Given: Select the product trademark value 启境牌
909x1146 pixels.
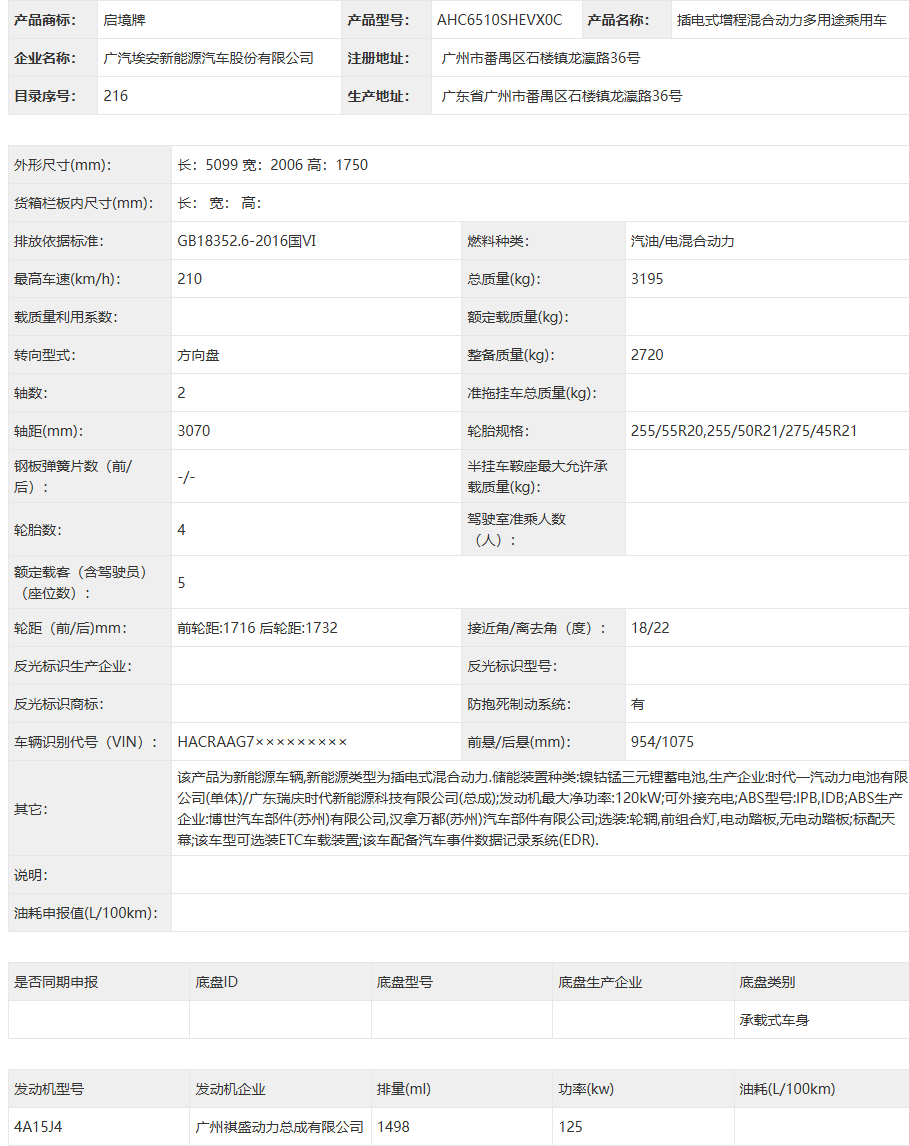Looking at the screenshot, I should [x=124, y=20].
